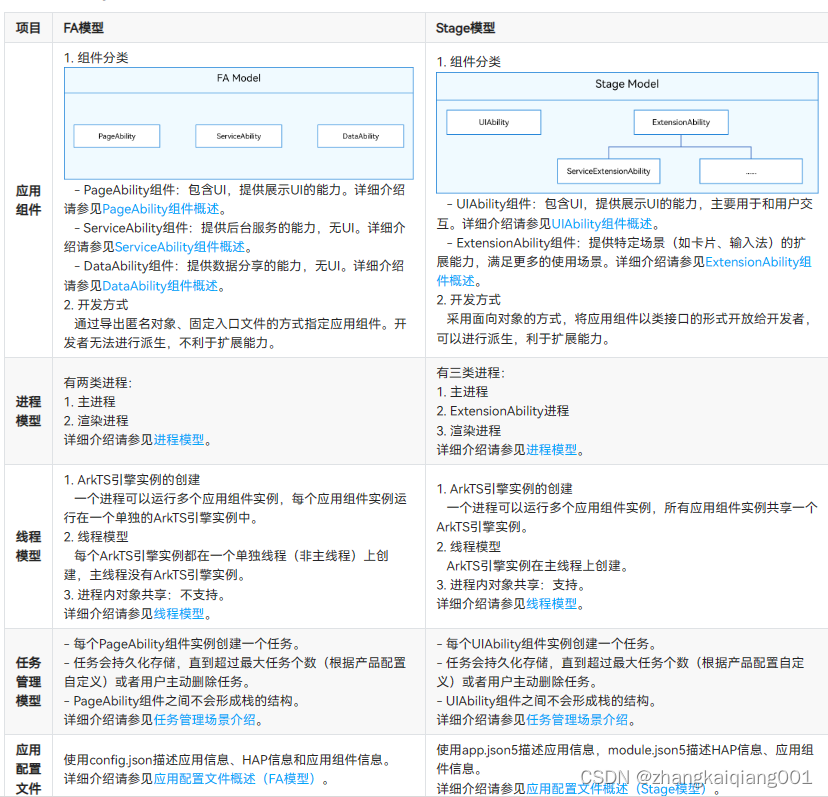Click the ServiceAbility box in diagram
This screenshot has width=828, height=797.
tap(239, 136)
